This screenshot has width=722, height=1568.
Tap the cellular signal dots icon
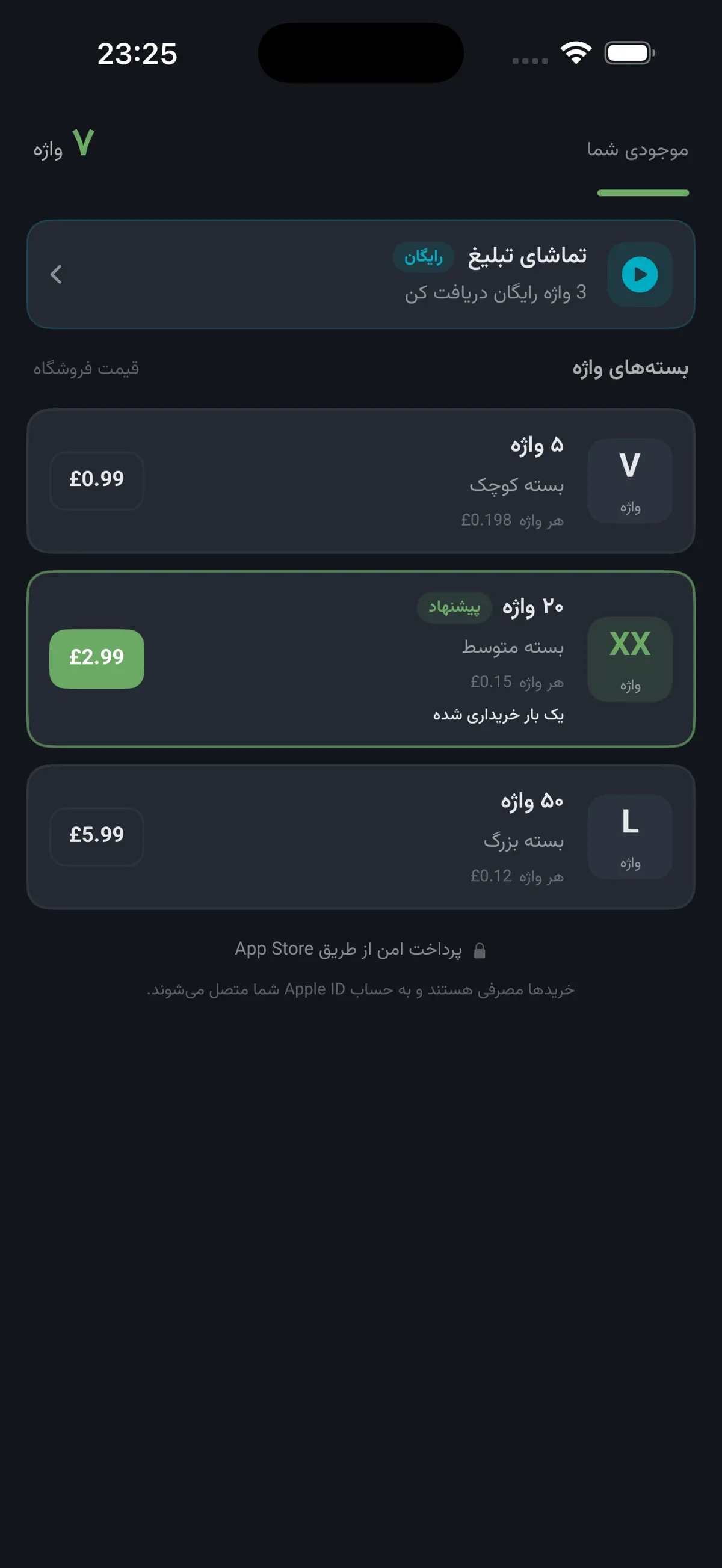(530, 60)
